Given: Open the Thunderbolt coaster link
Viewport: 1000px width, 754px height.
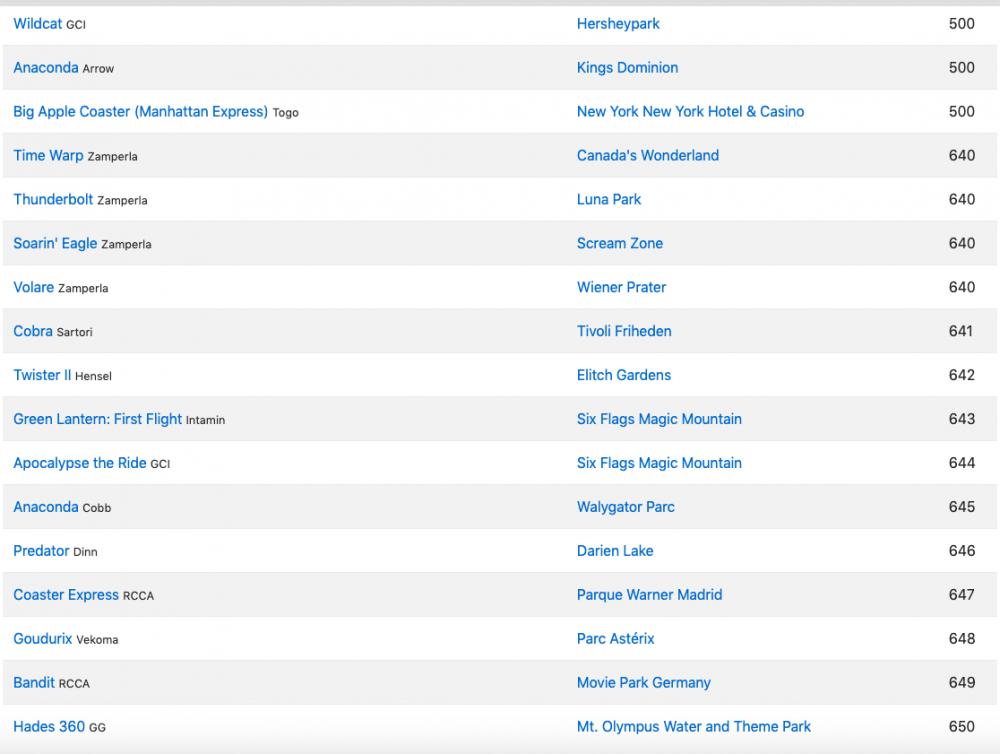Looking at the screenshot, I should [53, 200].
